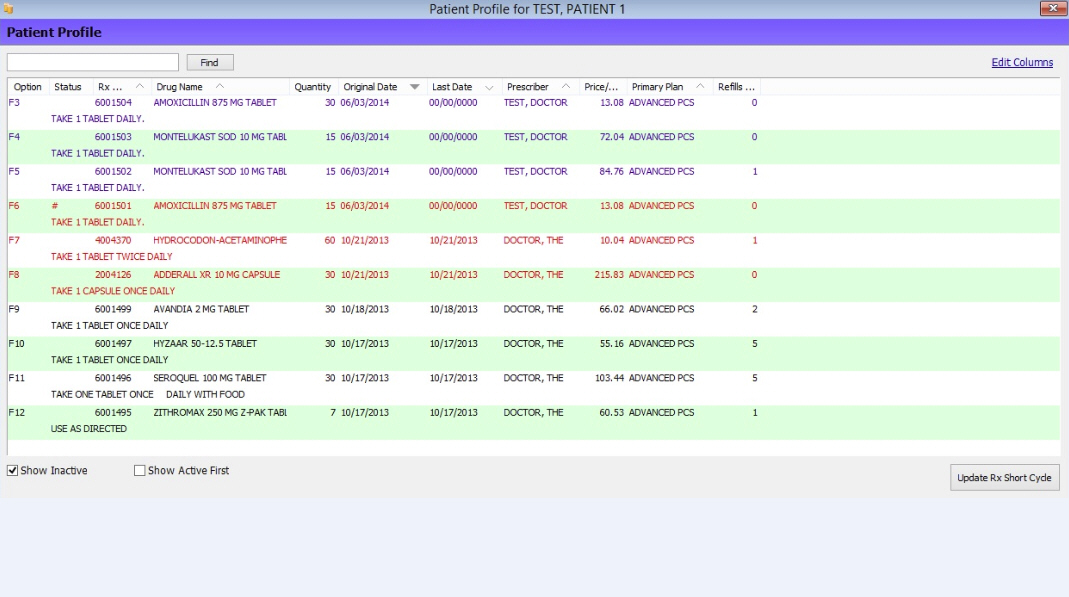The width and height of the screenshot is (1069, 597).
Task: Select AVANDIA 2 MG TABLET
Action: [201, 309]
